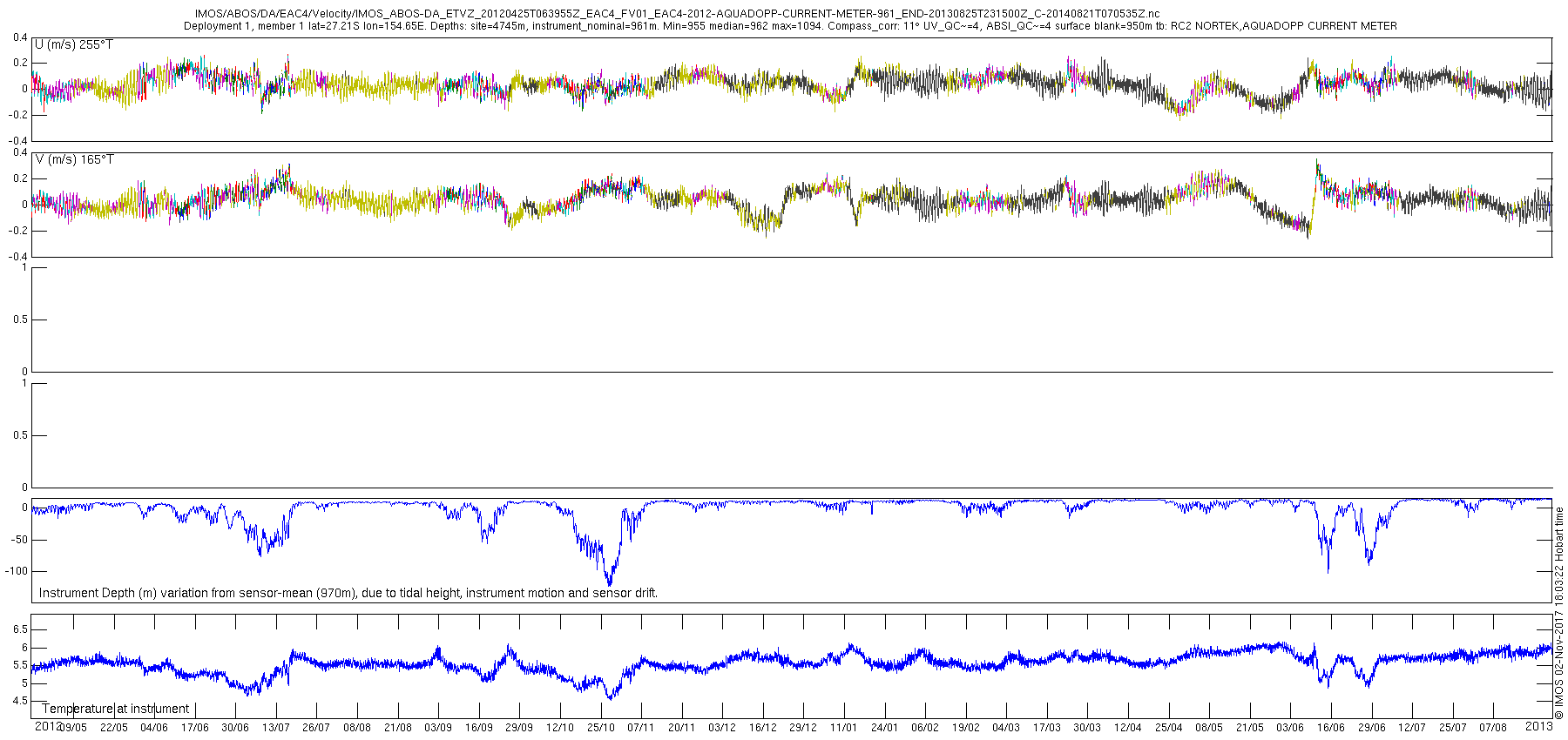Select the 16/06 date tick label
The image size is (1568, 740).
[x=1331, y=728]
